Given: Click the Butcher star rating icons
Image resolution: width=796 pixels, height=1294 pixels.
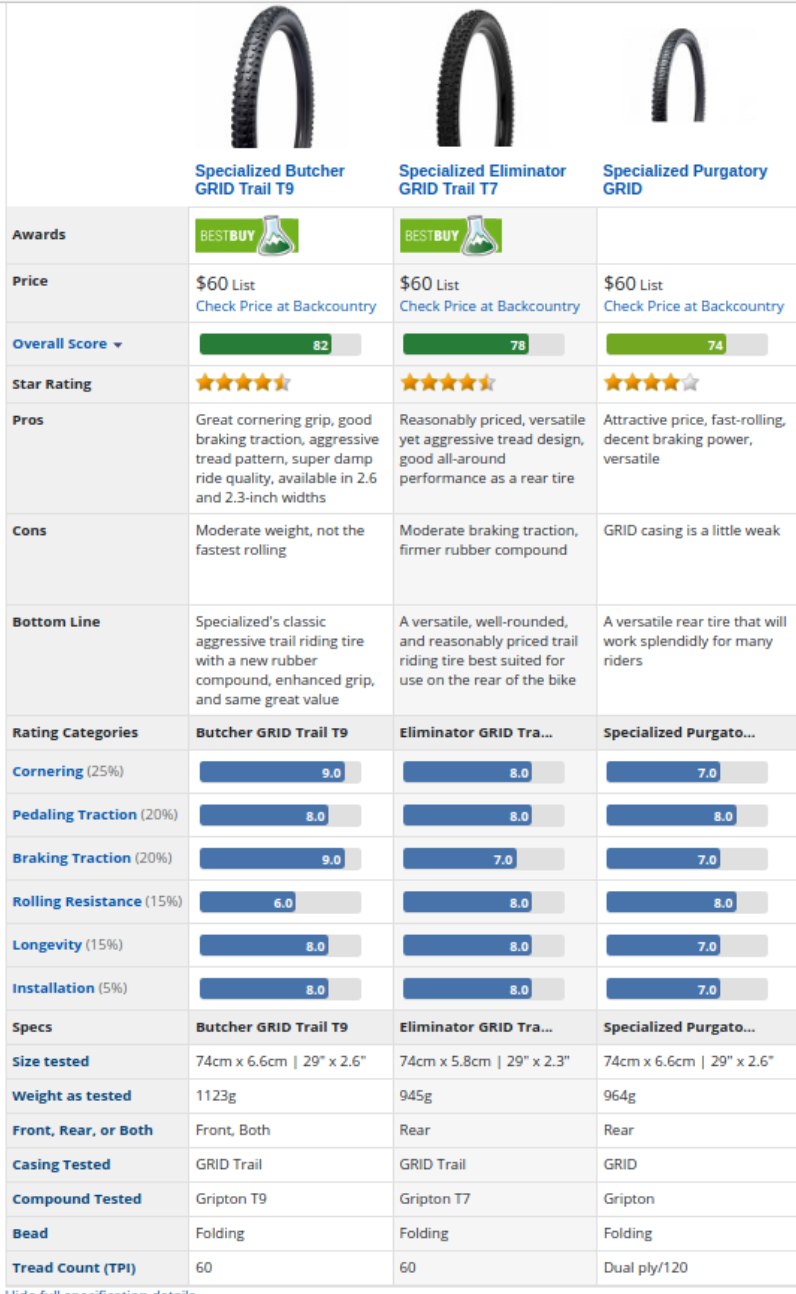Looking at the screenshot, I should (x=243, y=382).
